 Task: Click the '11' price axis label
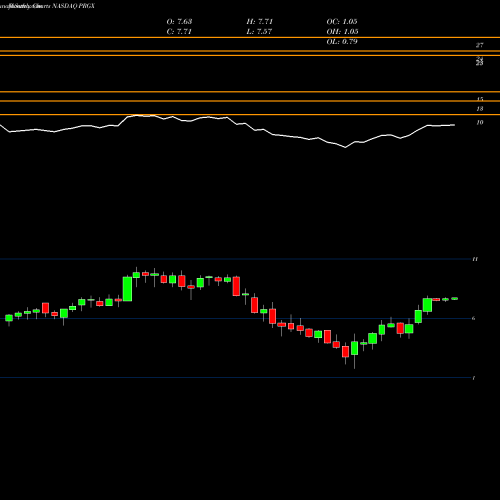tap(475, 259)
